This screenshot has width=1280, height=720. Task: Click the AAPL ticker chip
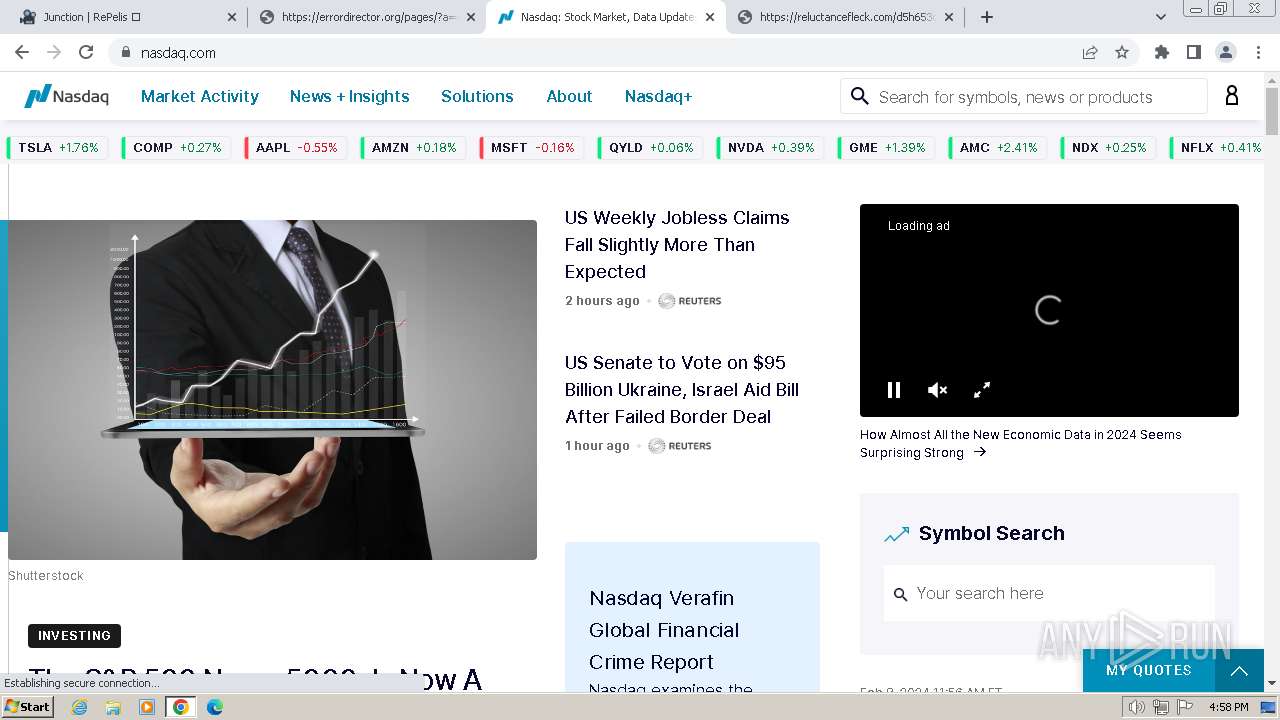pos(296,148)
